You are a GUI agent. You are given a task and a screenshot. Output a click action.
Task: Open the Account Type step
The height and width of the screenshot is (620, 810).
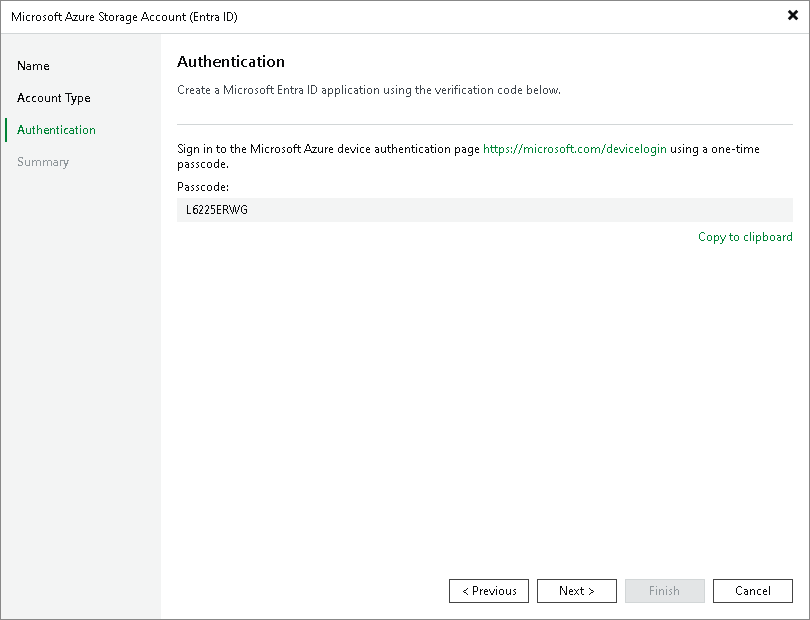54,98
